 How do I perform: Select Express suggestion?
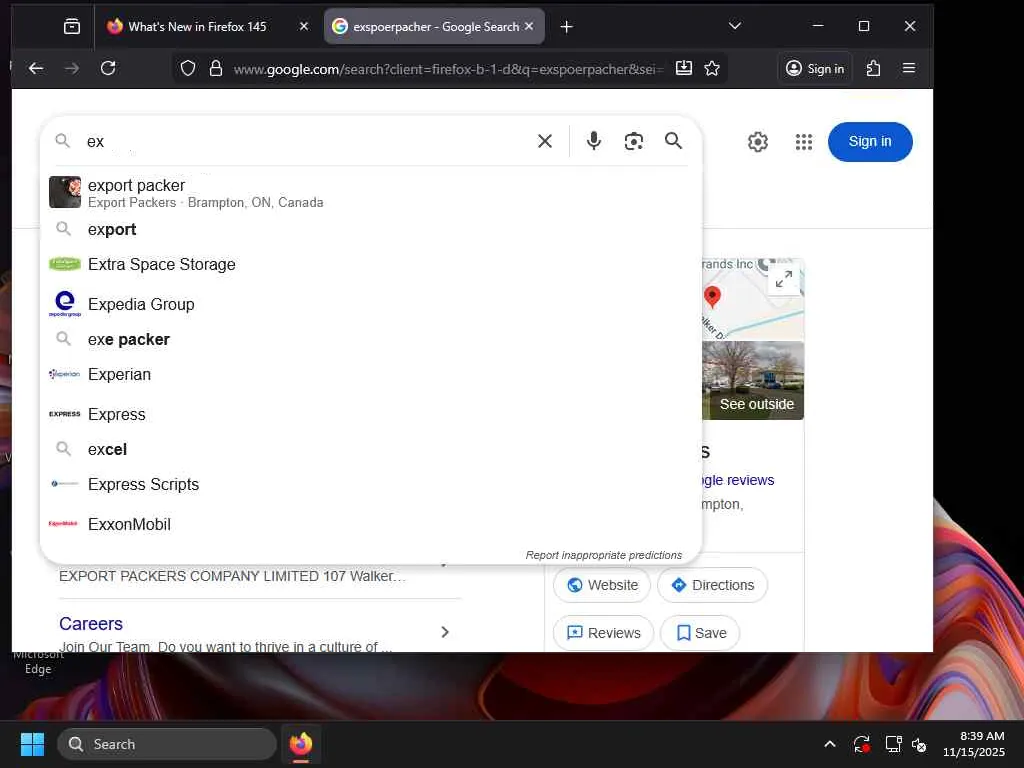point(370,414)
